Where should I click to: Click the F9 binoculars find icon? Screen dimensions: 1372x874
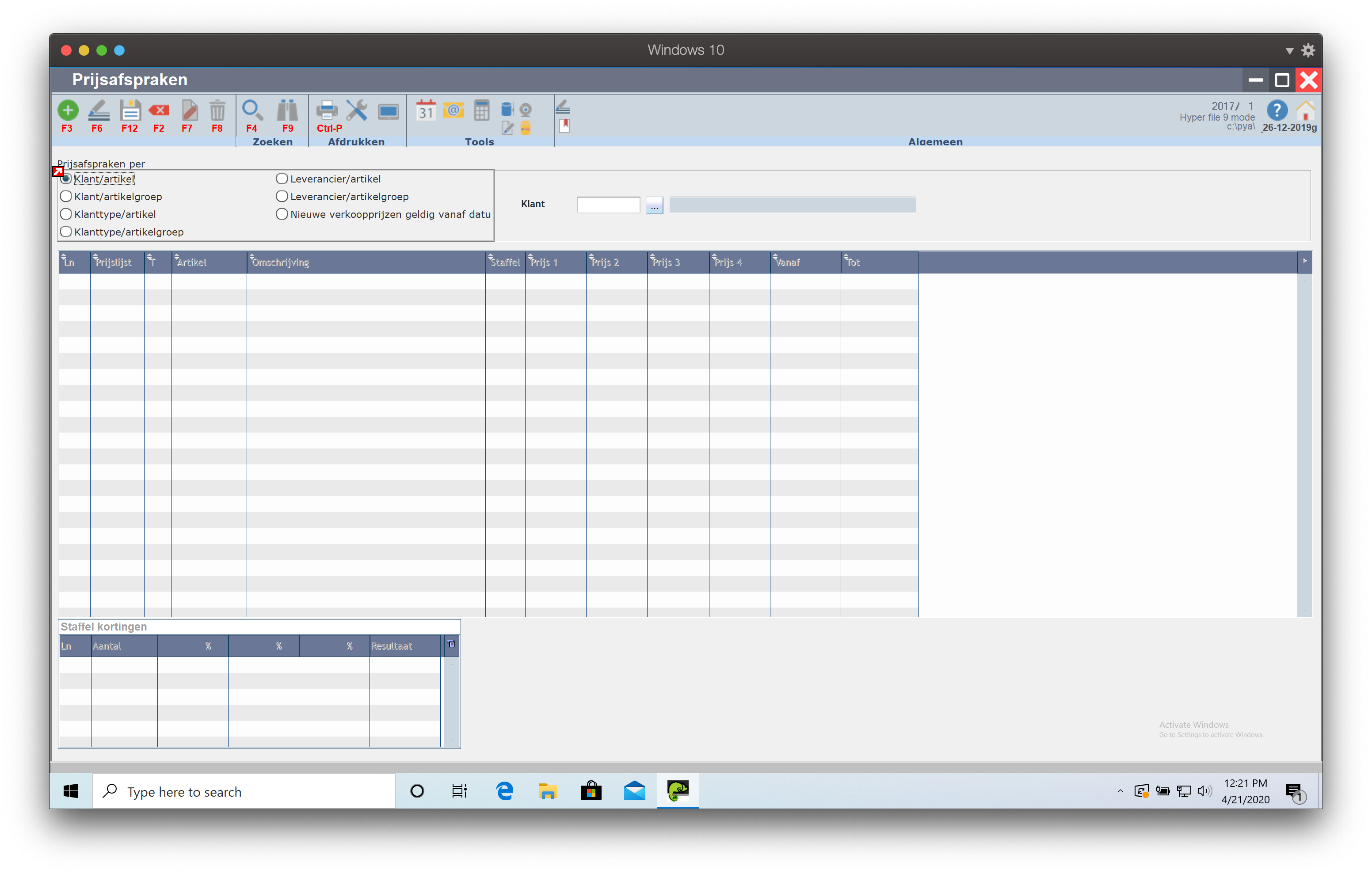click(287, 110)
